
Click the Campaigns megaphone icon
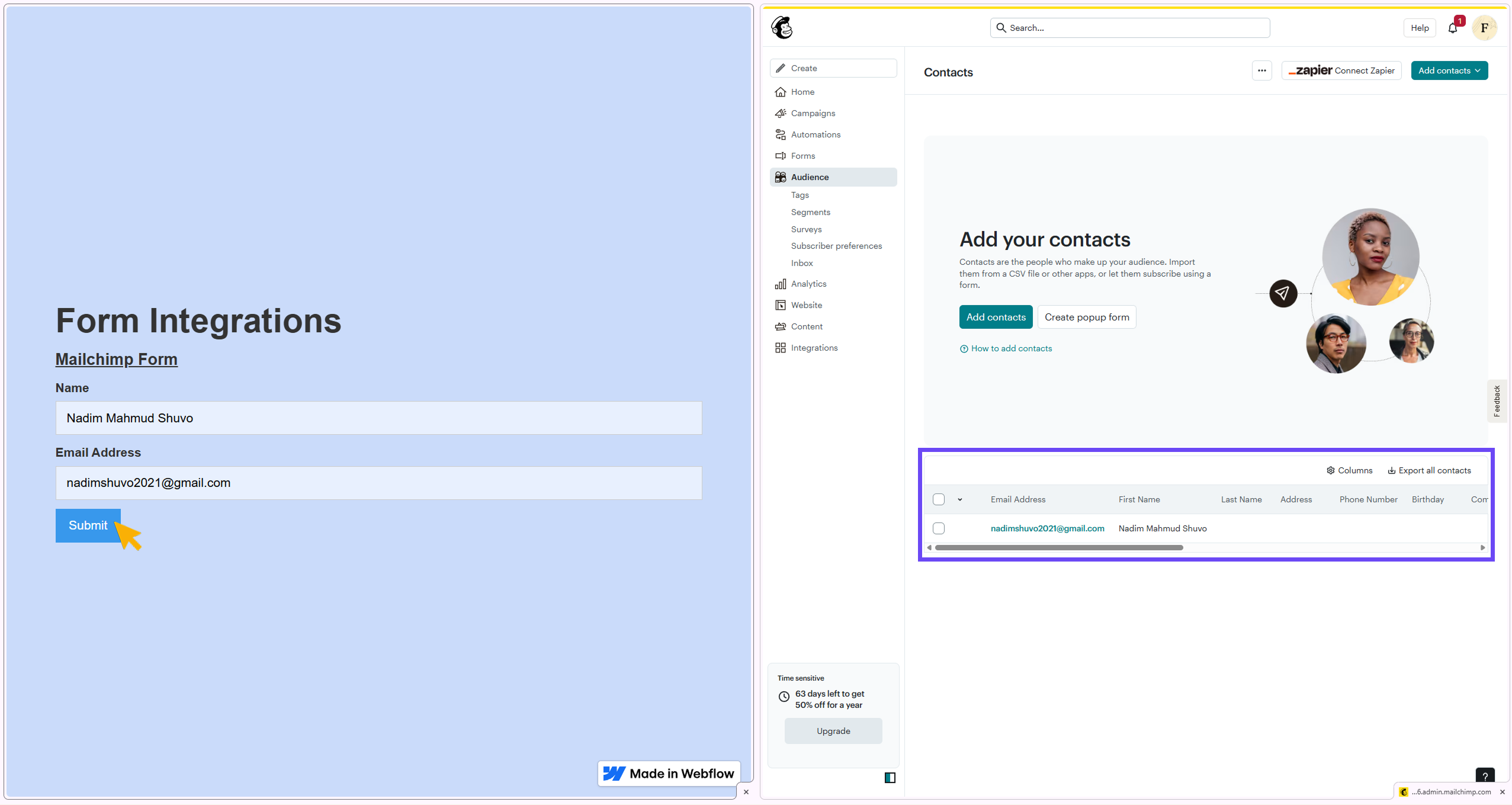(781, 113)
